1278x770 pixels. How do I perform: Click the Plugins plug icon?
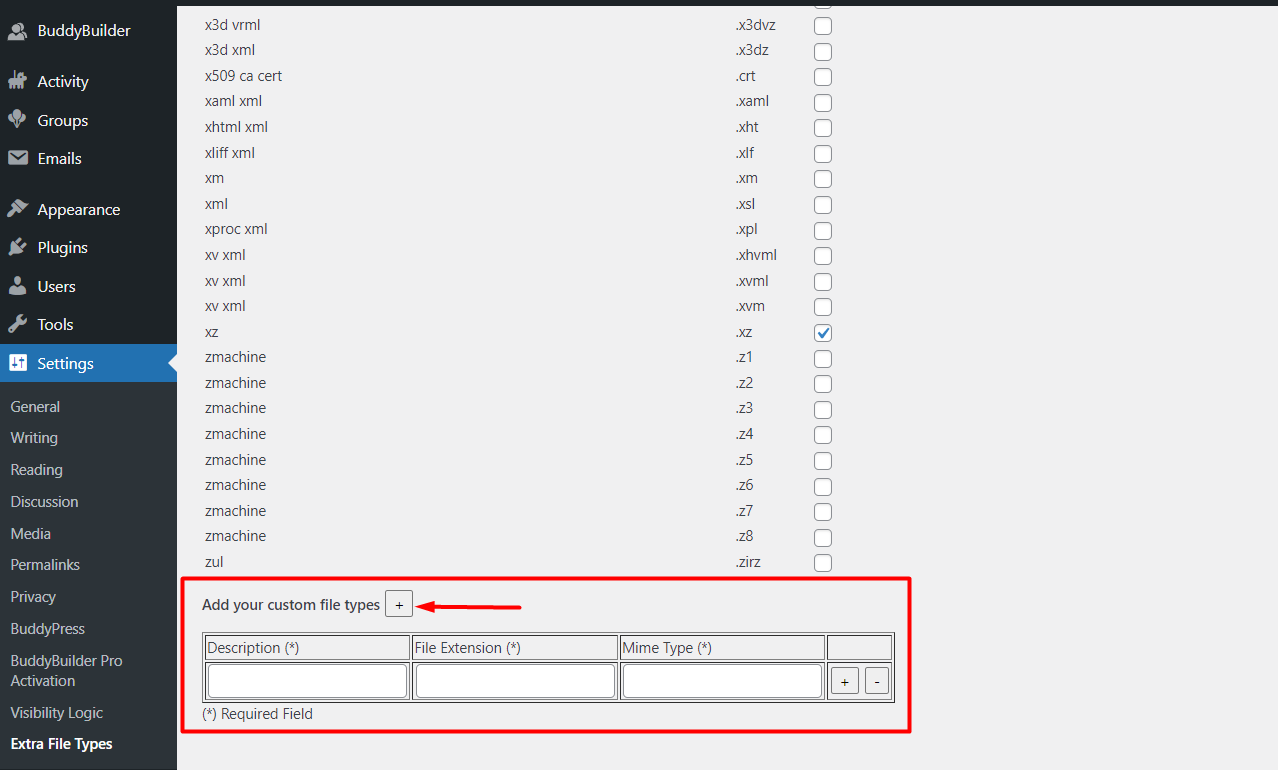pyautogui.click(x=19, y=247)
